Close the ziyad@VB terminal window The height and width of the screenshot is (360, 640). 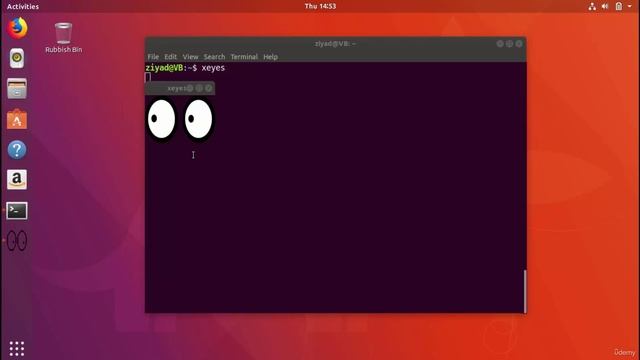pos(519,44)
